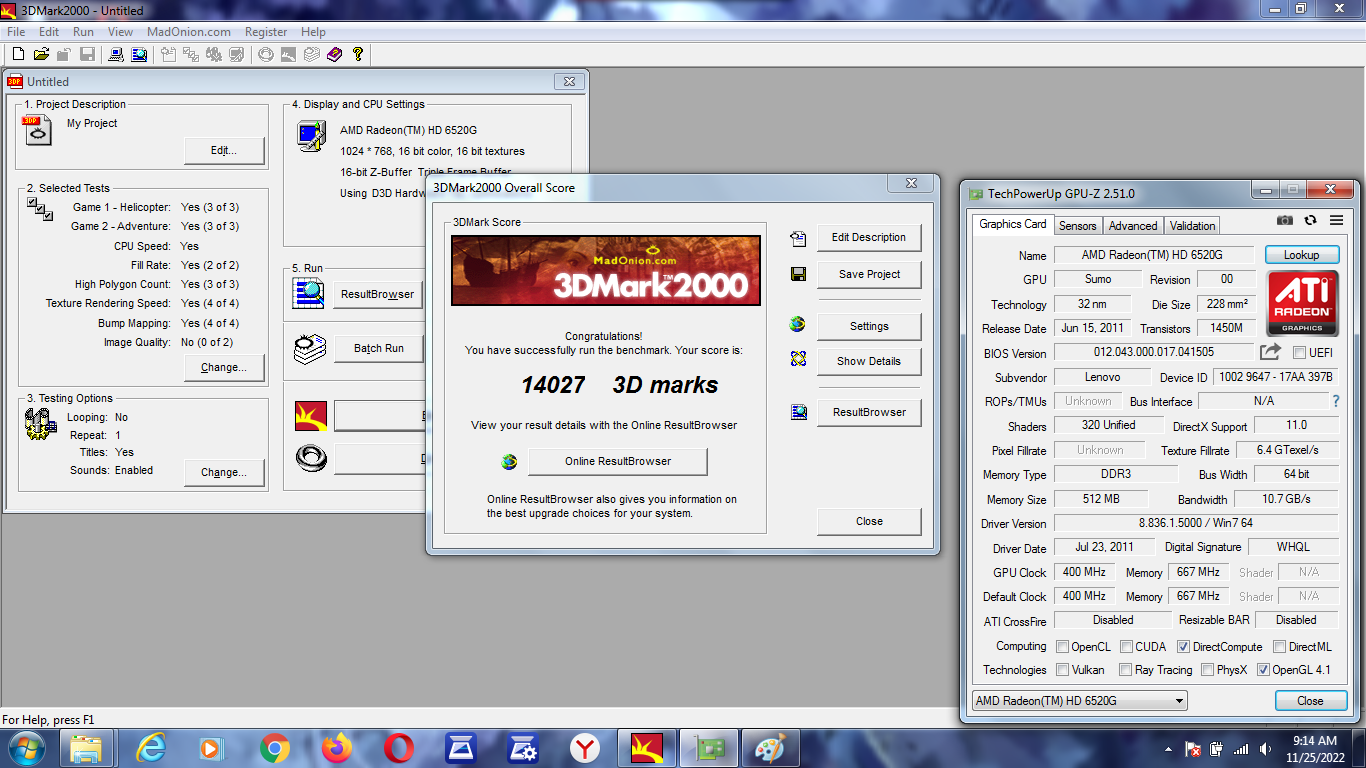Switch to the Advanced tab
The width and height of the screenshot is (1366, 768).
pyautogui.click(x=1133, y=226)
